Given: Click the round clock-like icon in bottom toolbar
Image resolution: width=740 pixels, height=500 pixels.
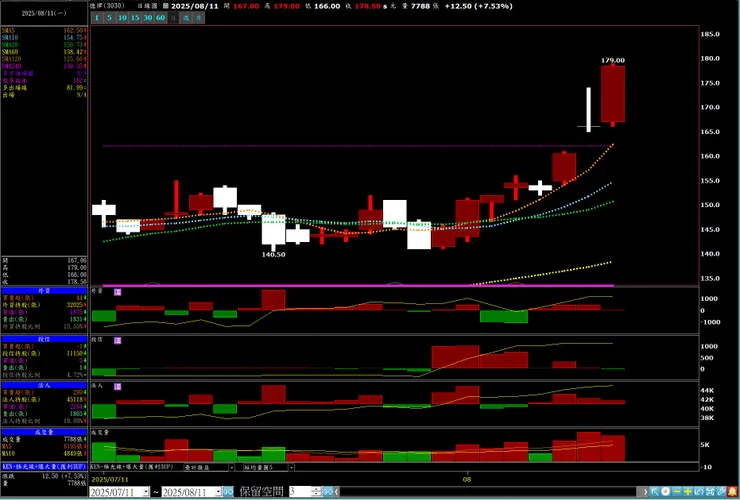Looking at the screenshot, I should tap(665, 492).
